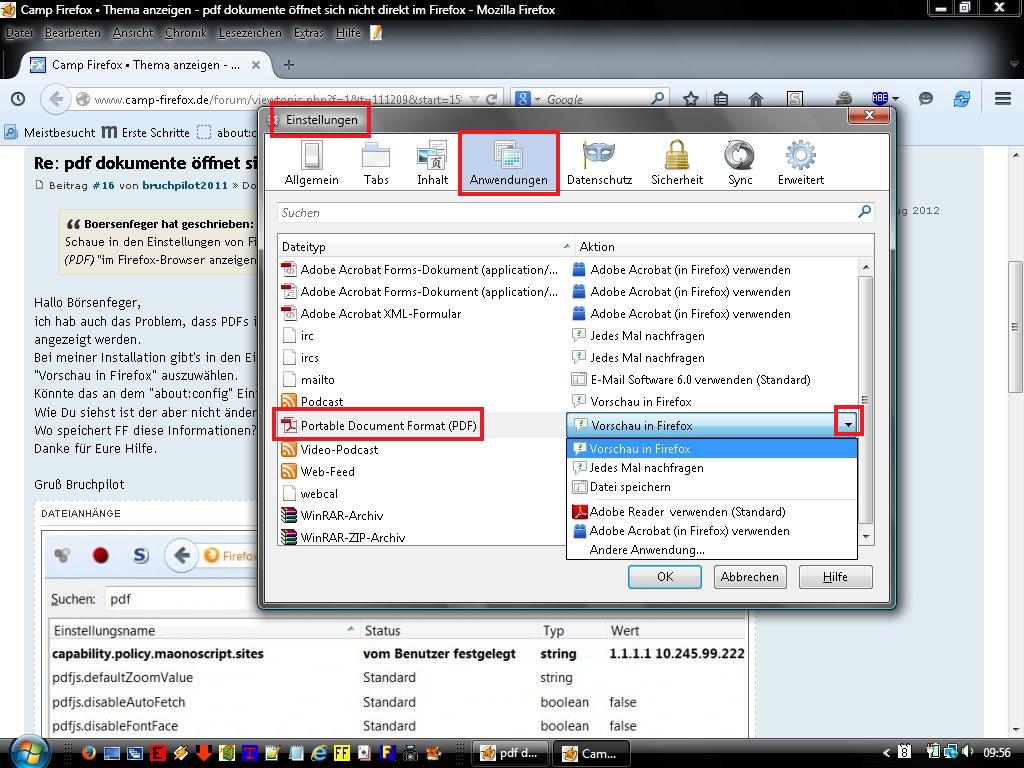Open the Firefox hamburger menu
The width and height of the screenshot is (1024, 768).
pos(1003,99)
